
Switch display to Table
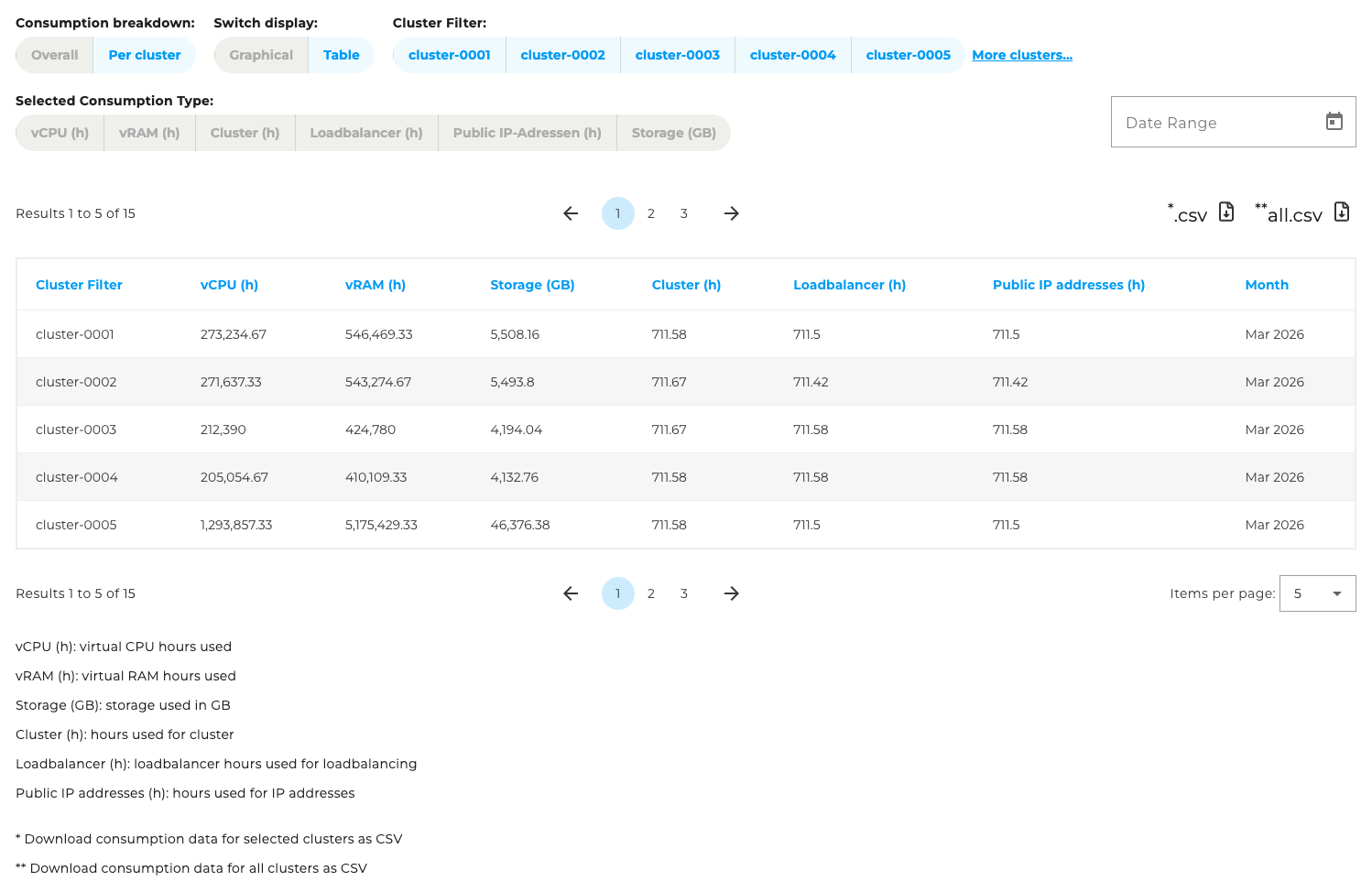click(341, 55)
